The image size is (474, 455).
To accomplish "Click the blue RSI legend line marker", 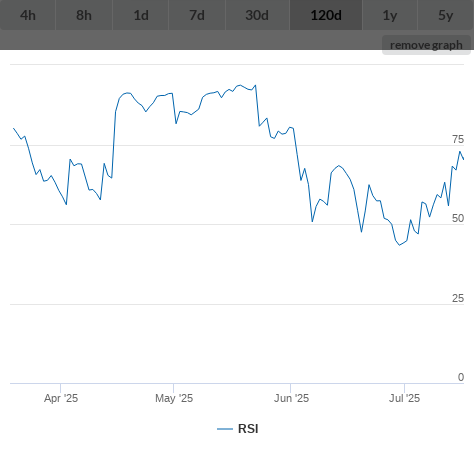I will (x=225, y=429).
